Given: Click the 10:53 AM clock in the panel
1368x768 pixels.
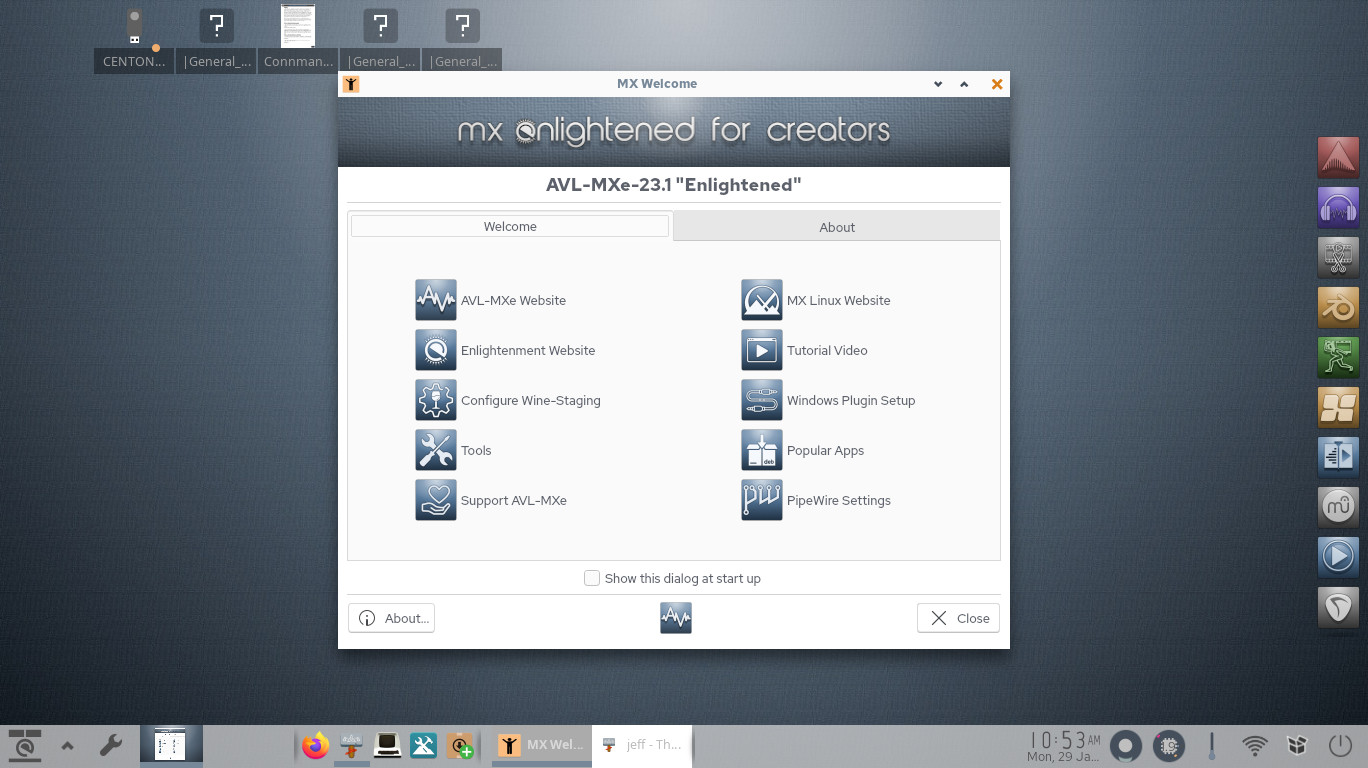Looking at the screenshot, I should [x=1065, y=745].
